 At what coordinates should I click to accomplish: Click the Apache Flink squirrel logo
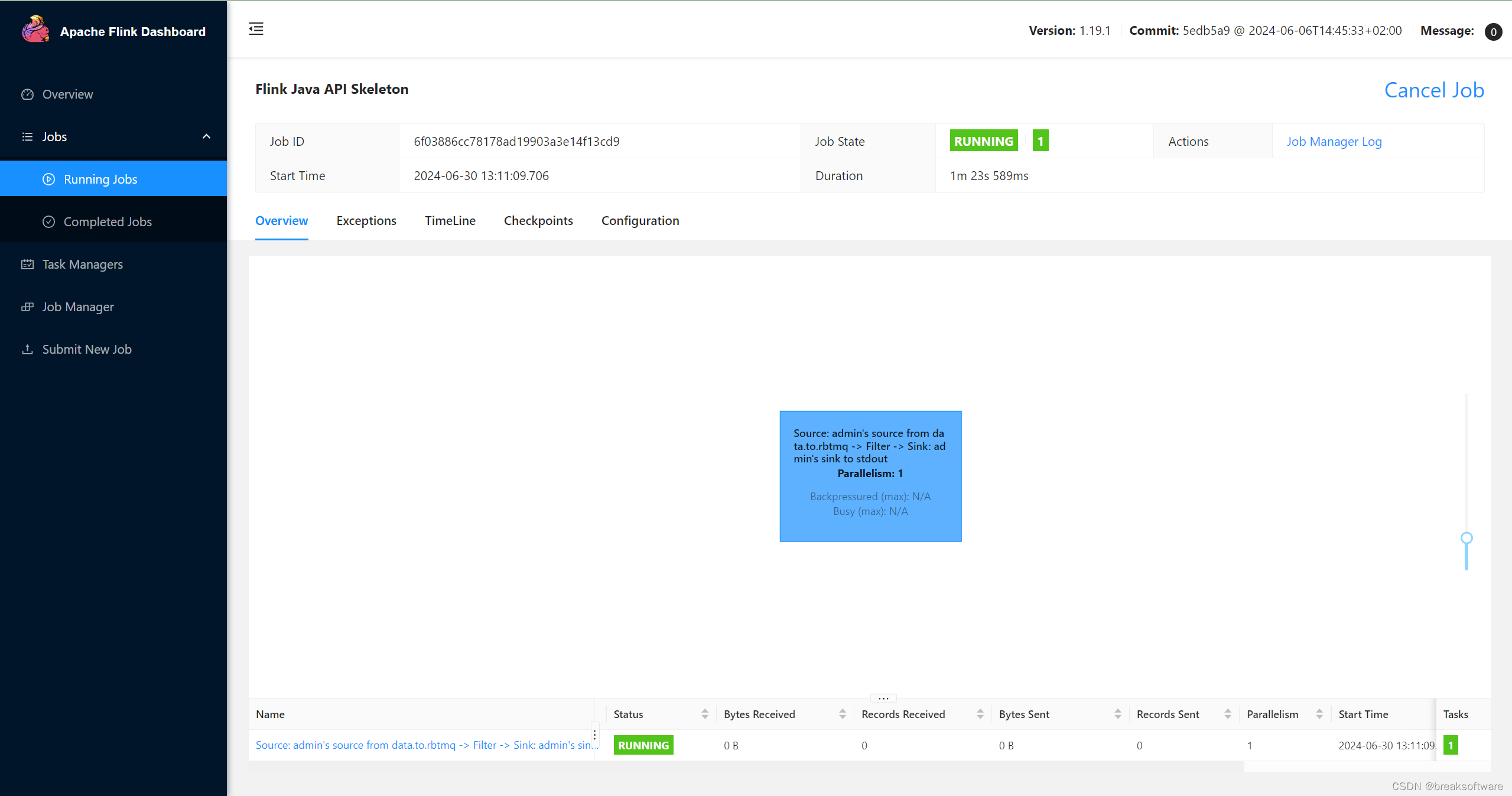tap(35, 30)
